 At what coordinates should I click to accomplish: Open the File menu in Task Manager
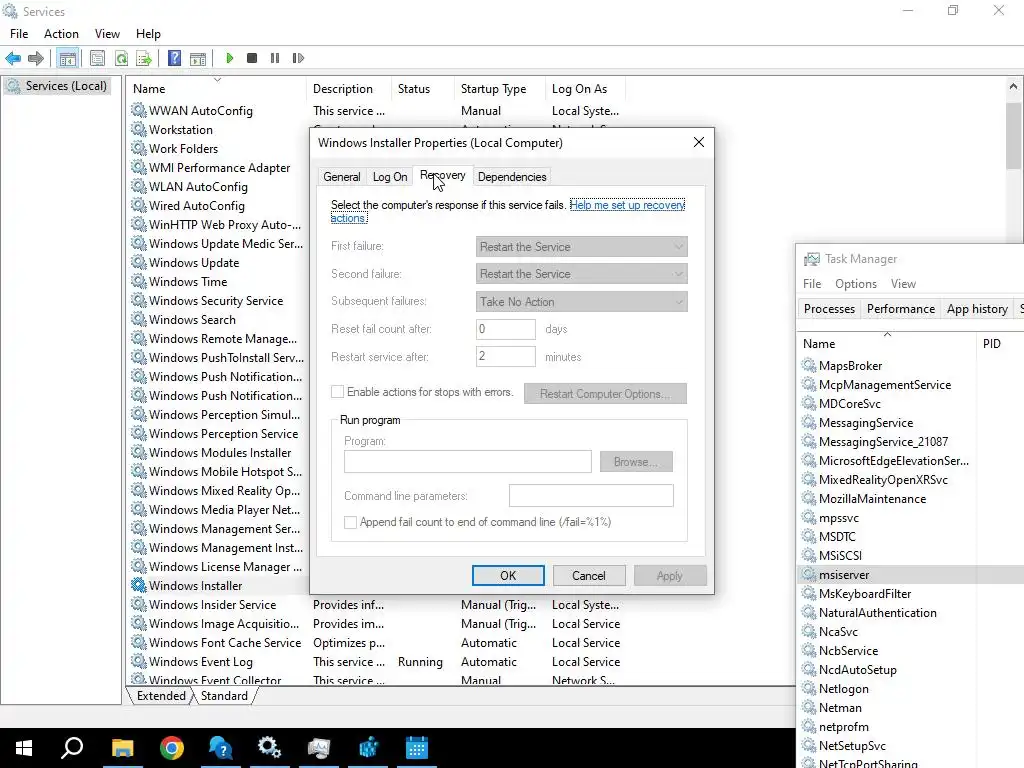812,284
